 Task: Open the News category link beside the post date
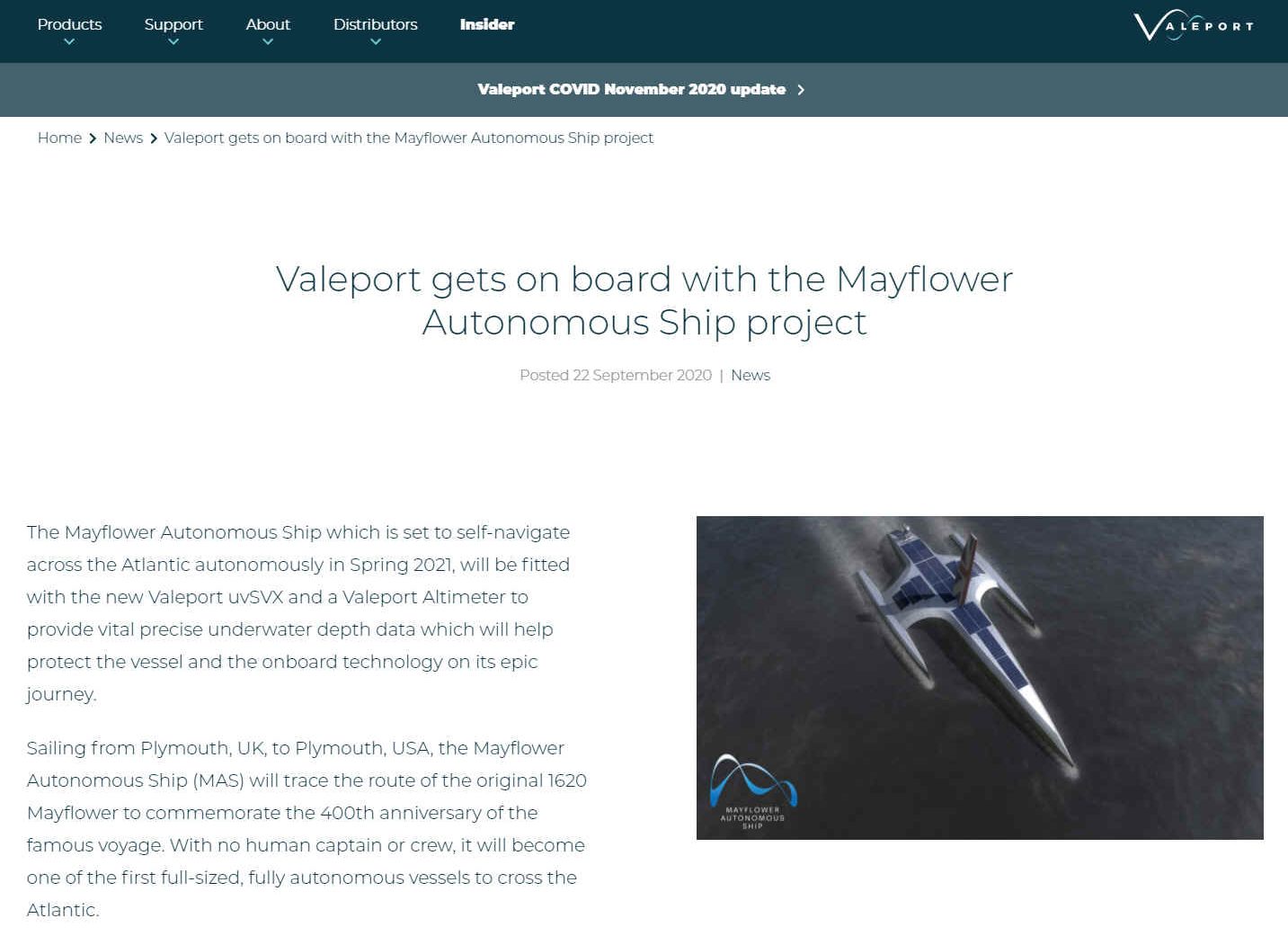[751, 375]
